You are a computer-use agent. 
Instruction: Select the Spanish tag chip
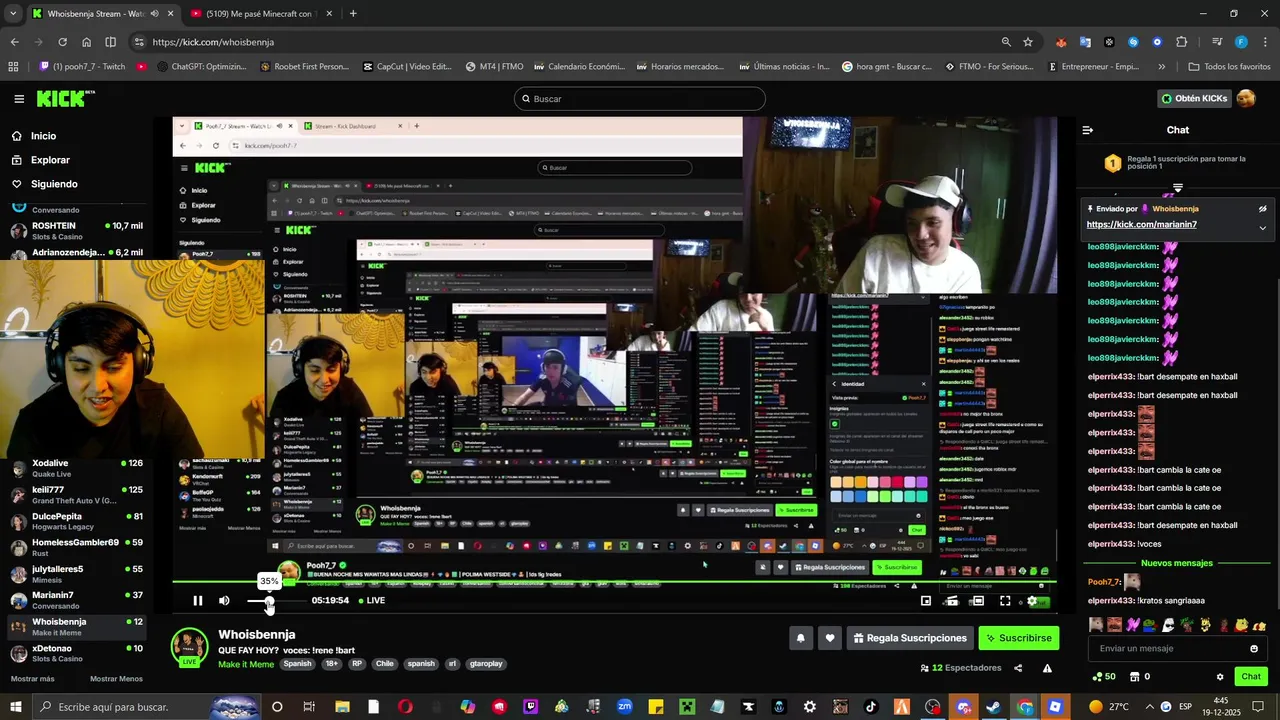(297, 664)
